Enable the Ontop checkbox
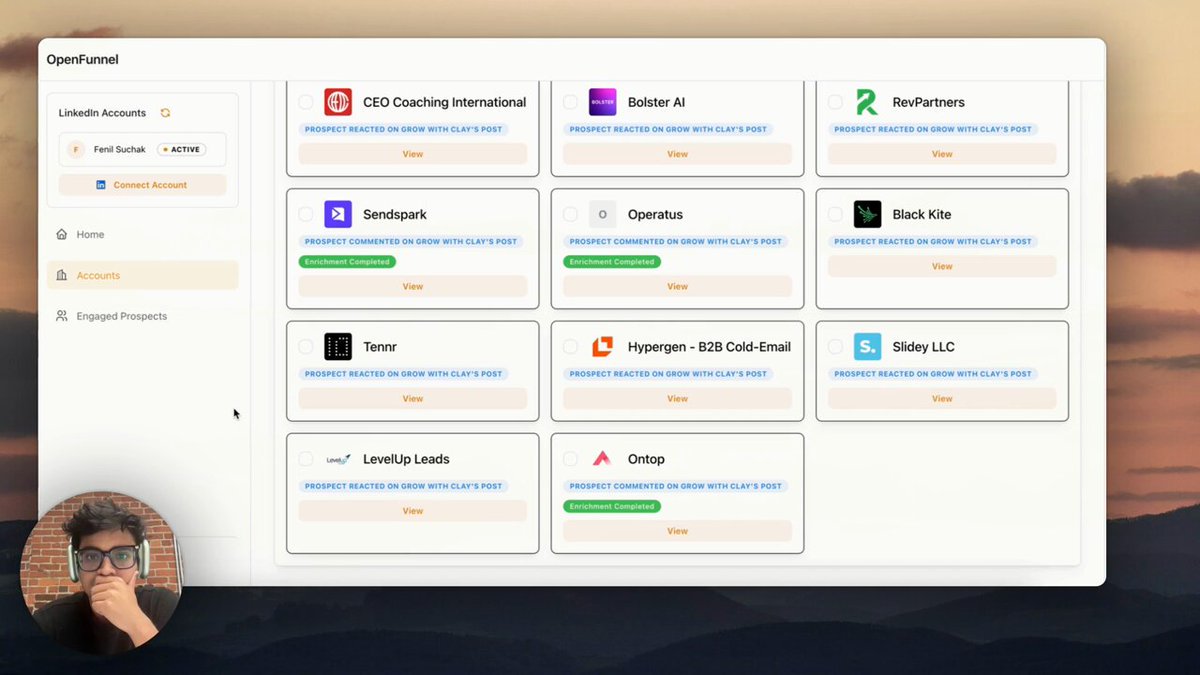 [x=570, y=459]
